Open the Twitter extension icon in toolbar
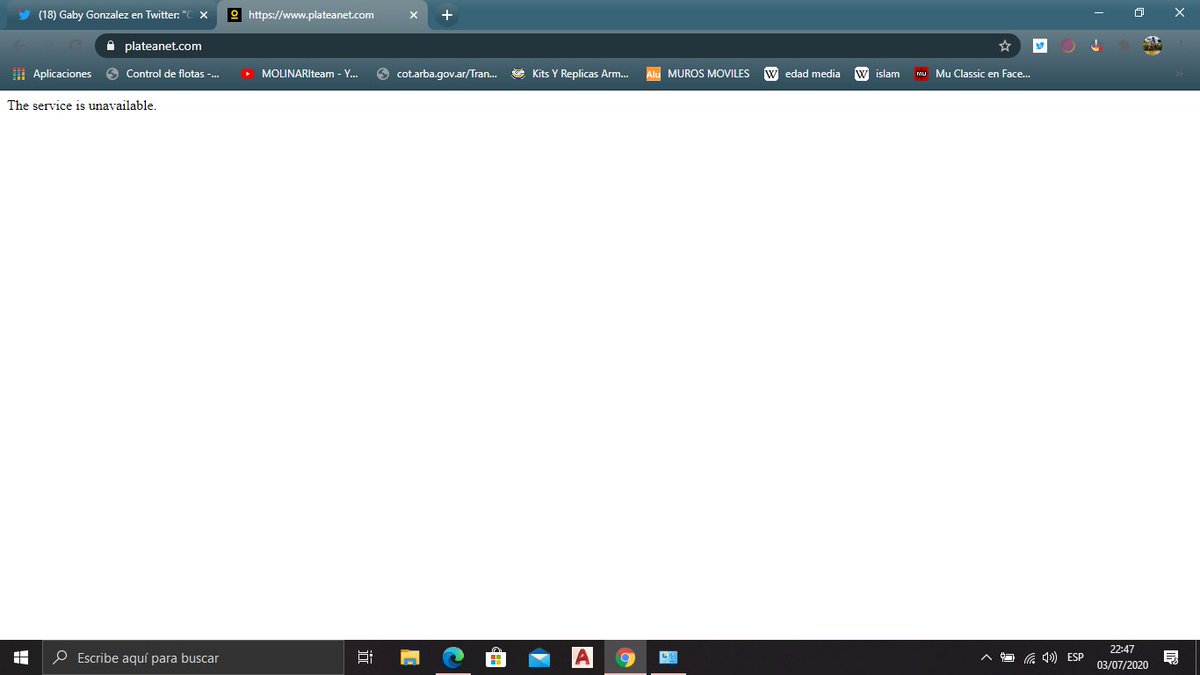Image resolution: width=1200 pixels, height=675 pixels. (x=1040, y=46)
